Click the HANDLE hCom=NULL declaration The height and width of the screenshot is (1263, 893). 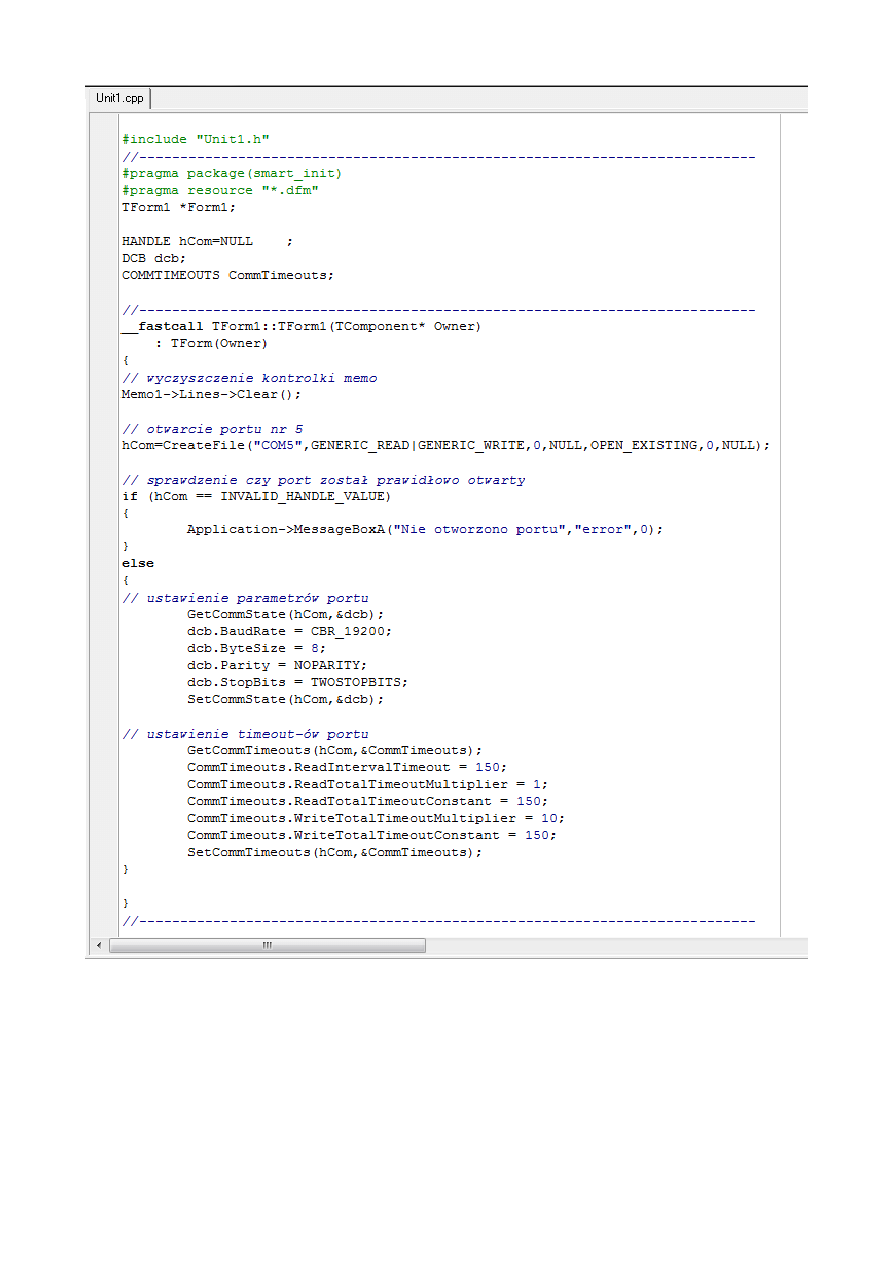pos(187,241)
